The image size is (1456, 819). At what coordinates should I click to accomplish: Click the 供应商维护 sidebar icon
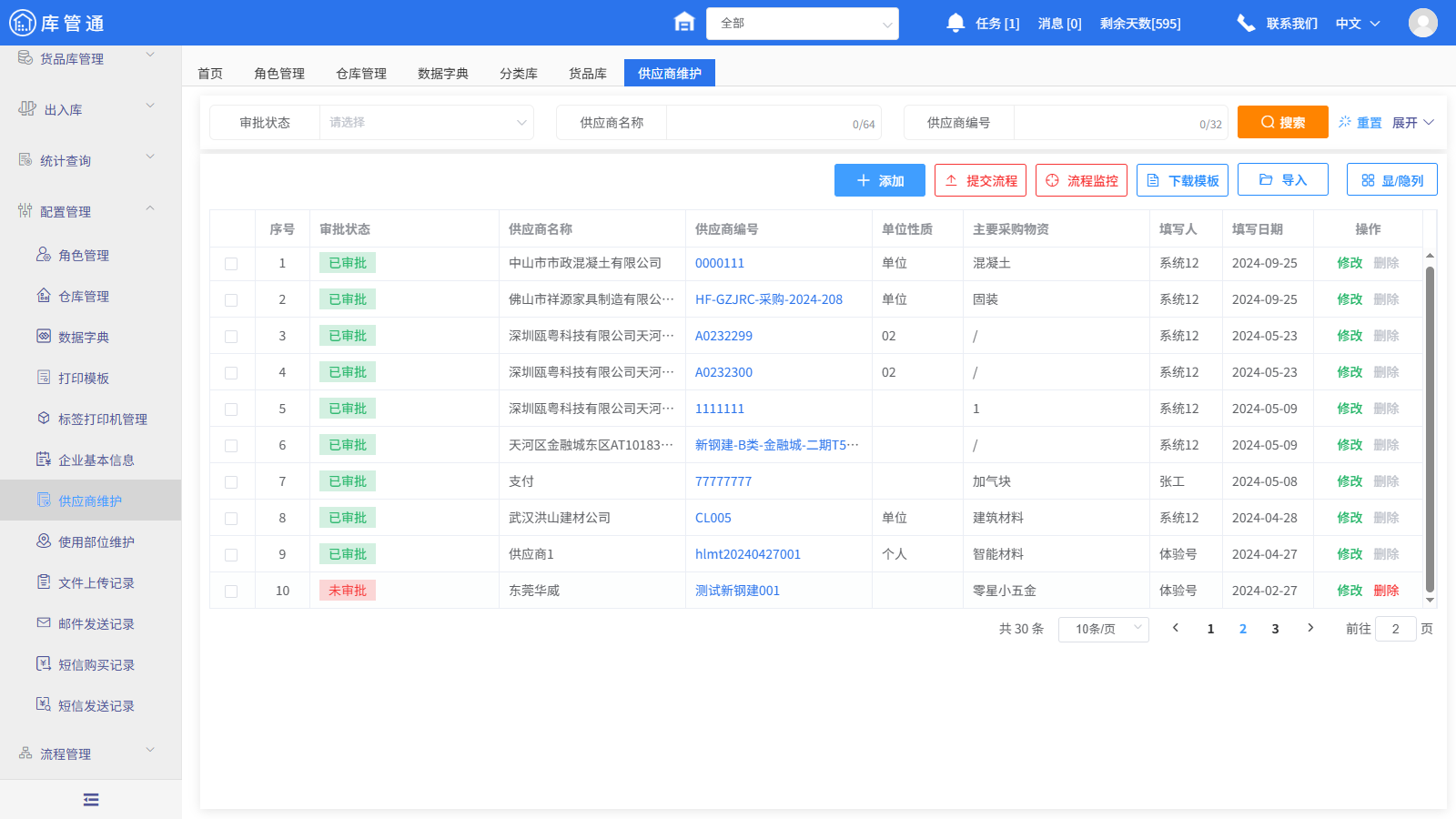[x=44, y=500]
